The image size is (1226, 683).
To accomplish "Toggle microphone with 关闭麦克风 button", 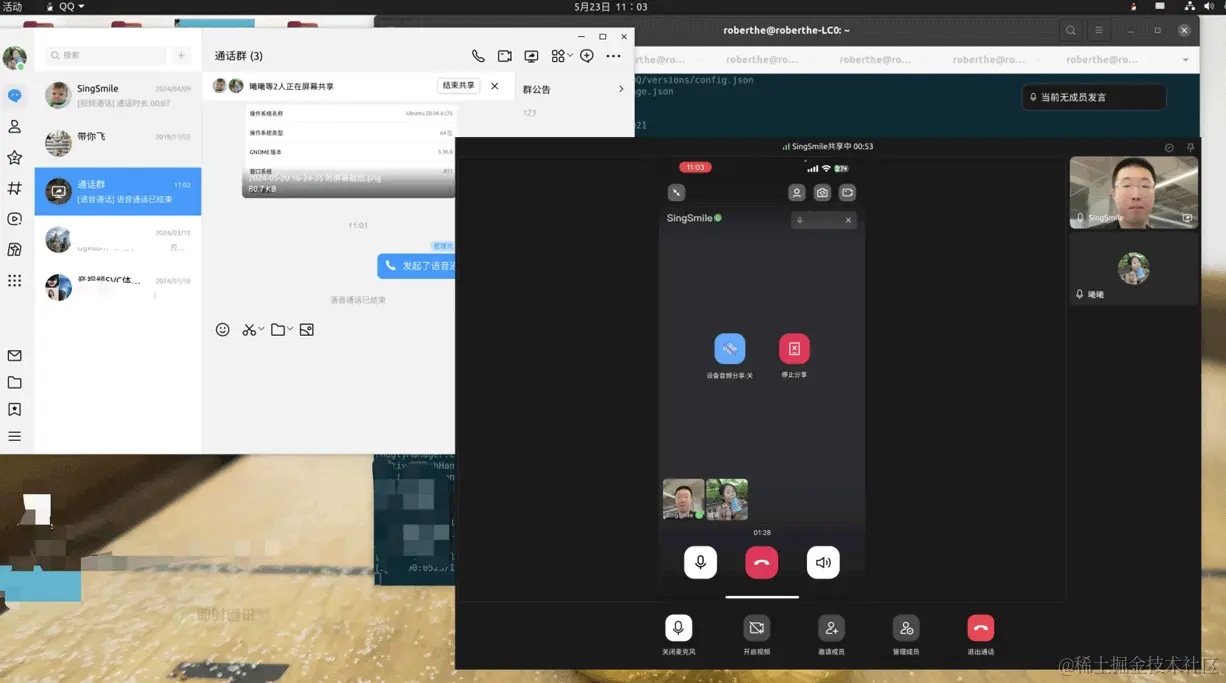I will click(x=678, y=628).
